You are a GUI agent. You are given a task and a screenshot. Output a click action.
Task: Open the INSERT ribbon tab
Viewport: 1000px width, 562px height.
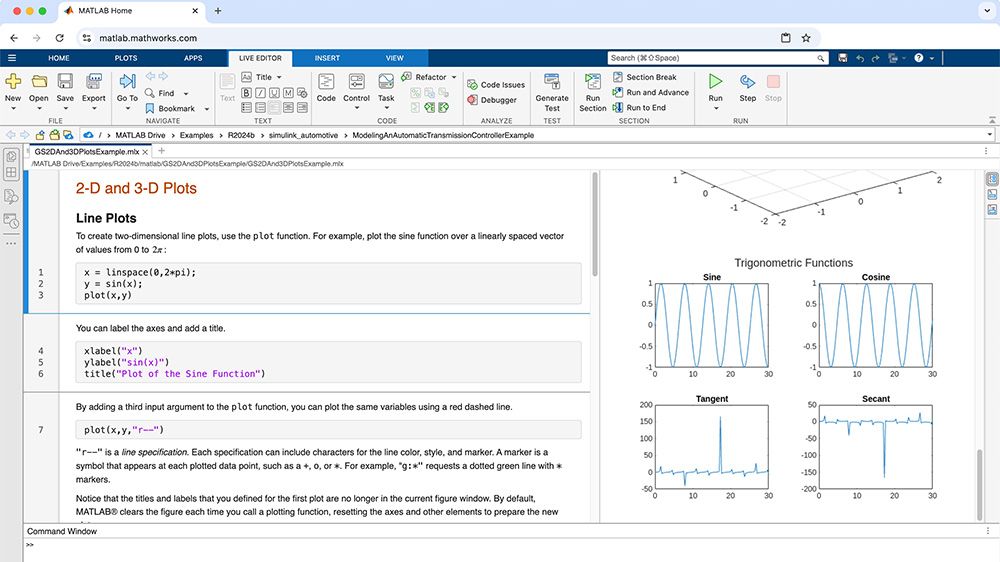[327, 58]
